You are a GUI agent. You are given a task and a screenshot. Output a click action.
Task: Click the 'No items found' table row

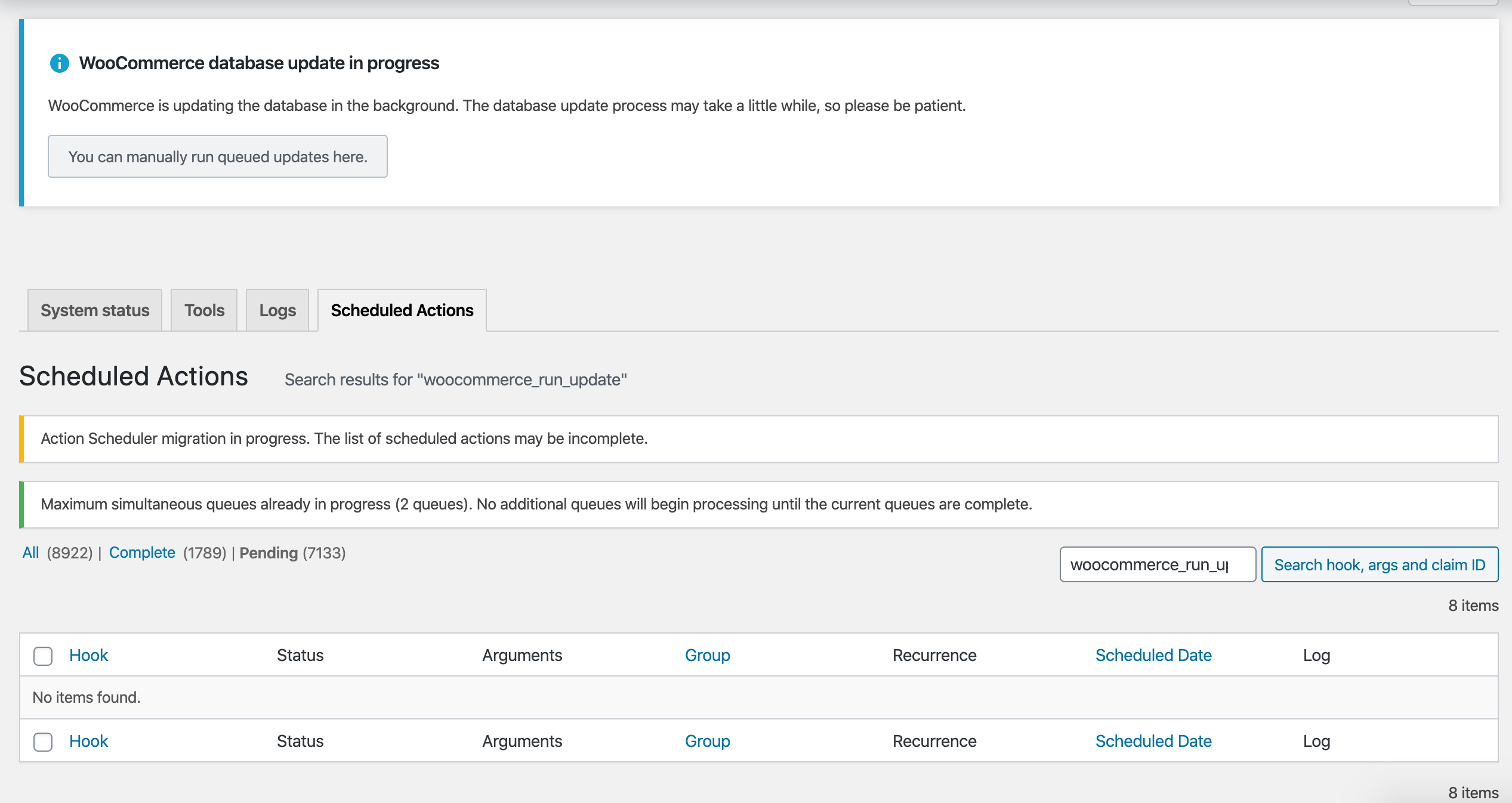coord(87,697)
